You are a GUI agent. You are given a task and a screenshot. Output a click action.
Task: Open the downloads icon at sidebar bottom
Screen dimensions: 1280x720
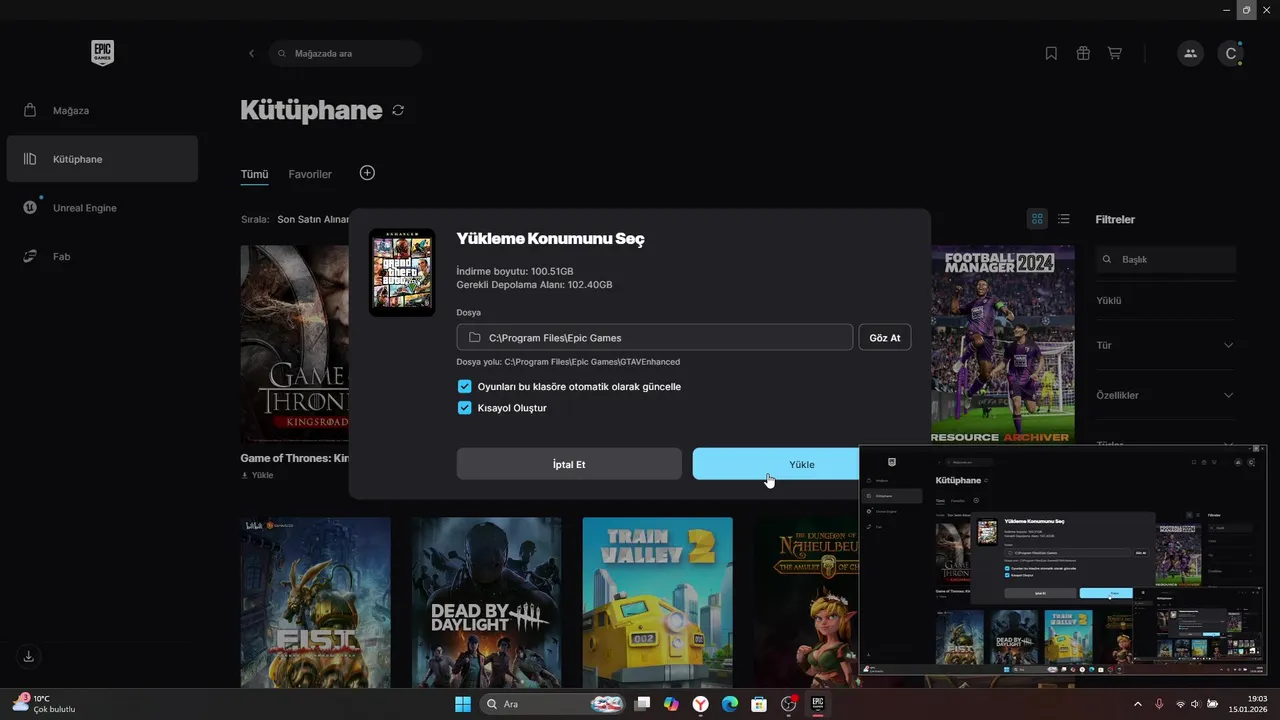click(x=29, y=656)
